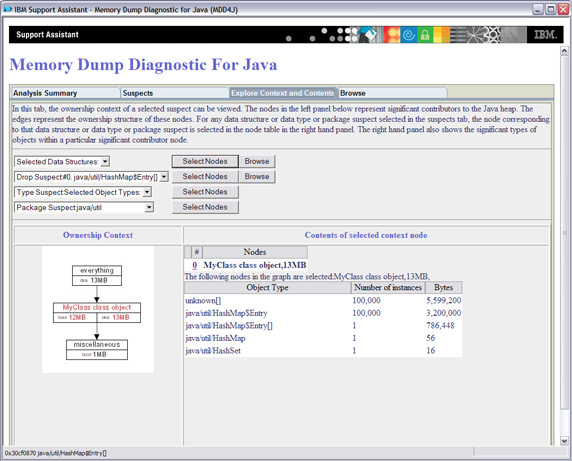Click Select Nodes for Selected Data Structures
The image size is (572, 461).
205,161
